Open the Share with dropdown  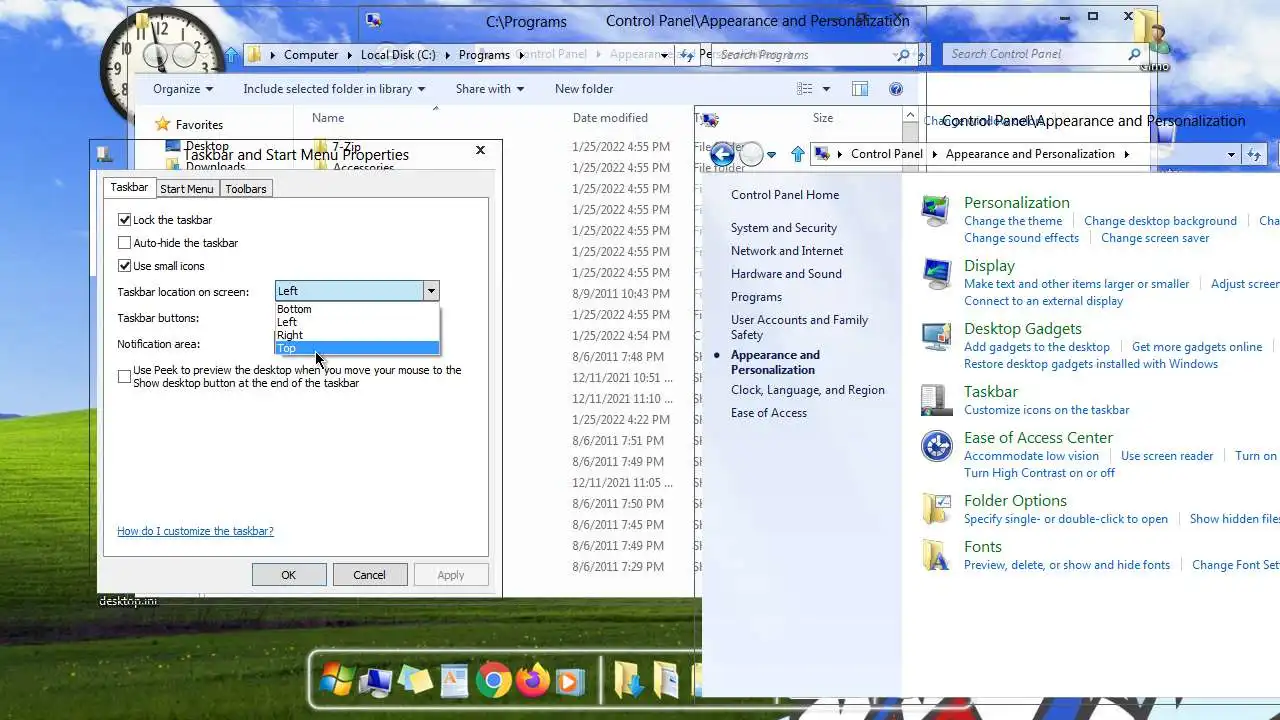[x=489, y=89]
